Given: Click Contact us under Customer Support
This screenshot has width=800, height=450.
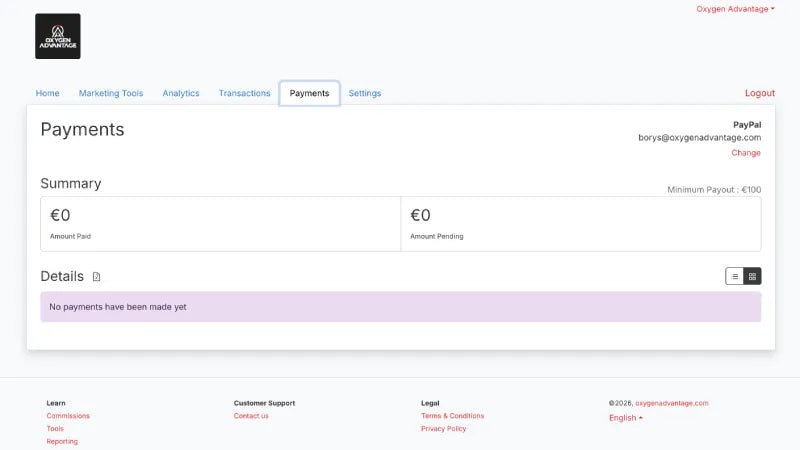Looking at the screenshot, I should [251, 416].
